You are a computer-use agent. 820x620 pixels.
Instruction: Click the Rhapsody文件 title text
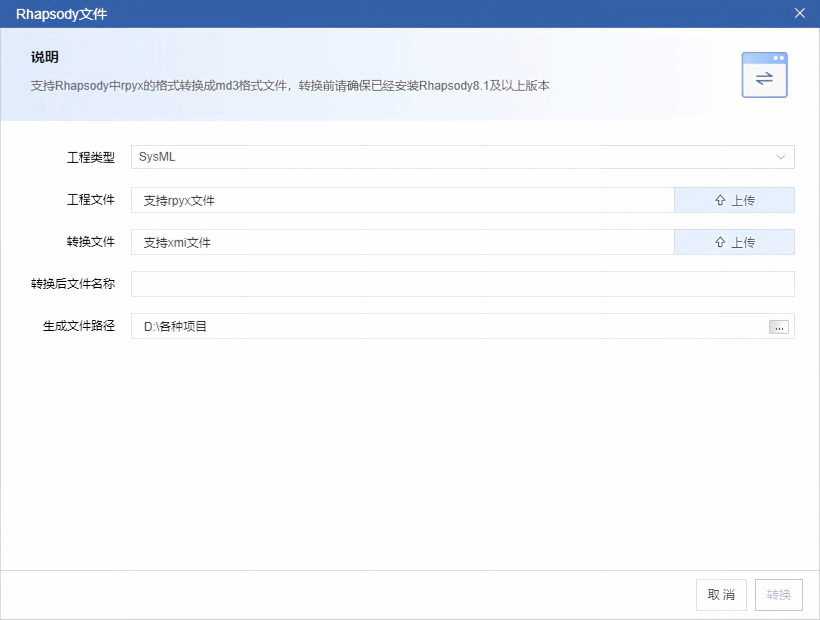61,14
